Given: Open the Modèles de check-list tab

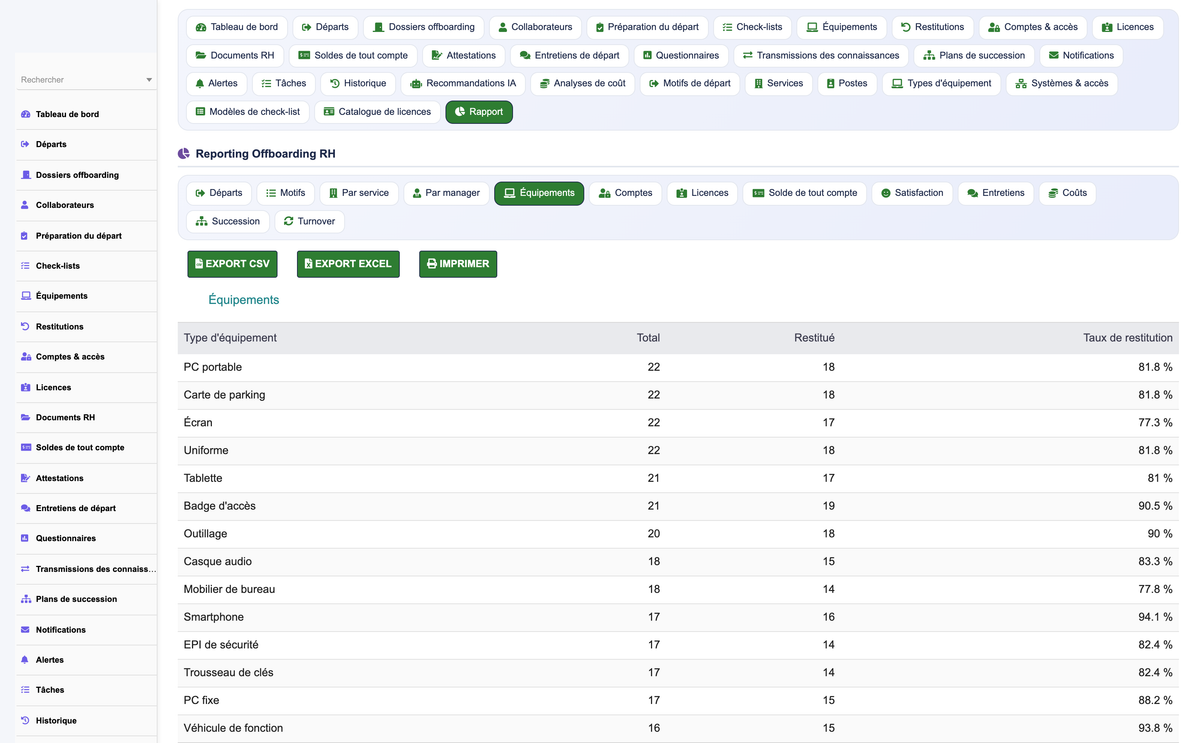Looking at the screenshot, I should (248, 112).
